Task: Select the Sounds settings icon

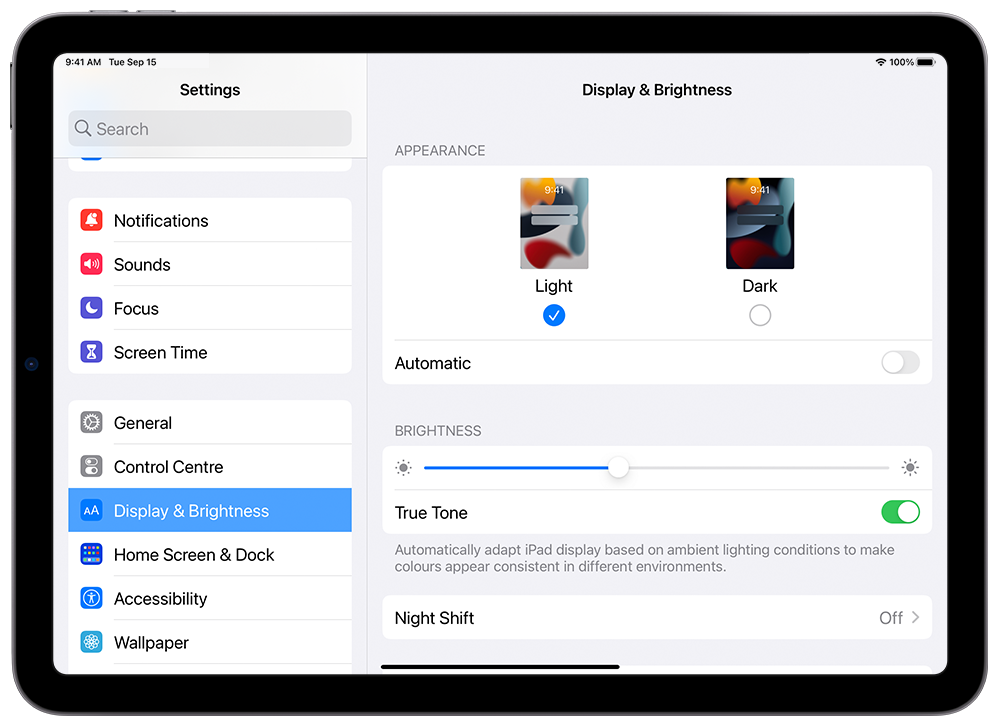Action: tap(91, 264)
